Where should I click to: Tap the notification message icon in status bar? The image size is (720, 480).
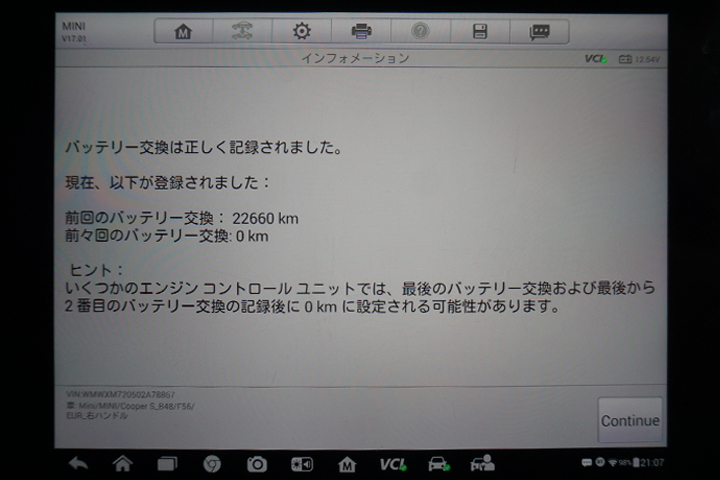tap(586, 463)
